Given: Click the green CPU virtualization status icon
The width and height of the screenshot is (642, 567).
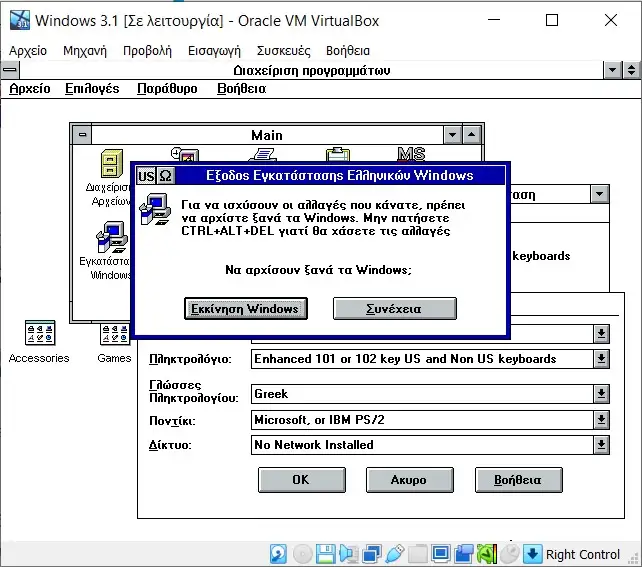Looking at the screenshot, I should (487, 554).
